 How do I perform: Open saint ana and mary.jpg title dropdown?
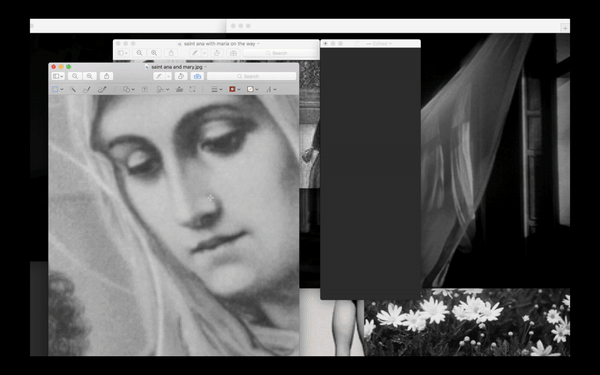coord(205,67)
